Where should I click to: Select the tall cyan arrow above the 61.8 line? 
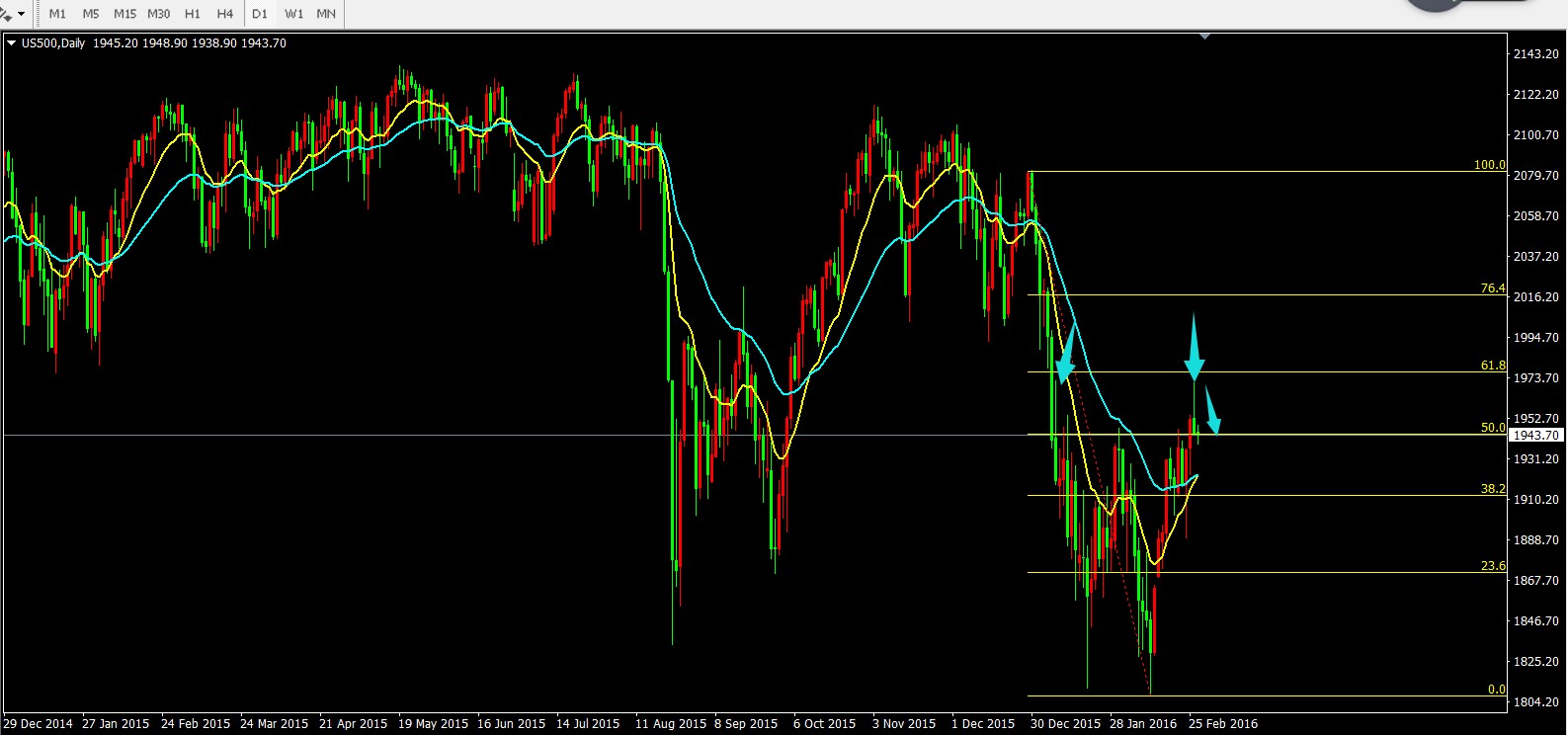[1194, 348]
